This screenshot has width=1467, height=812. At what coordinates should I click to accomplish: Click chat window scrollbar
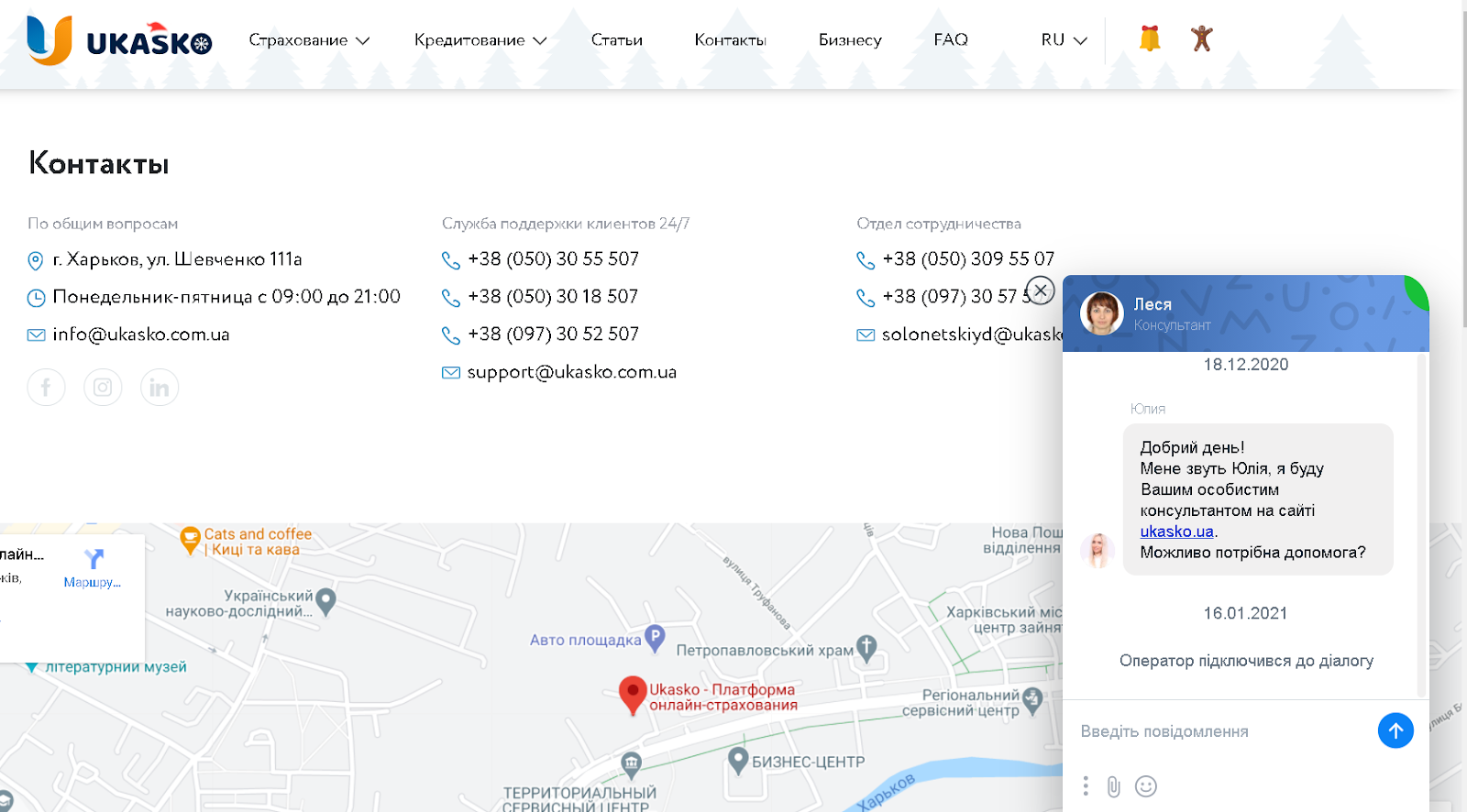[x=1422, y=524]
